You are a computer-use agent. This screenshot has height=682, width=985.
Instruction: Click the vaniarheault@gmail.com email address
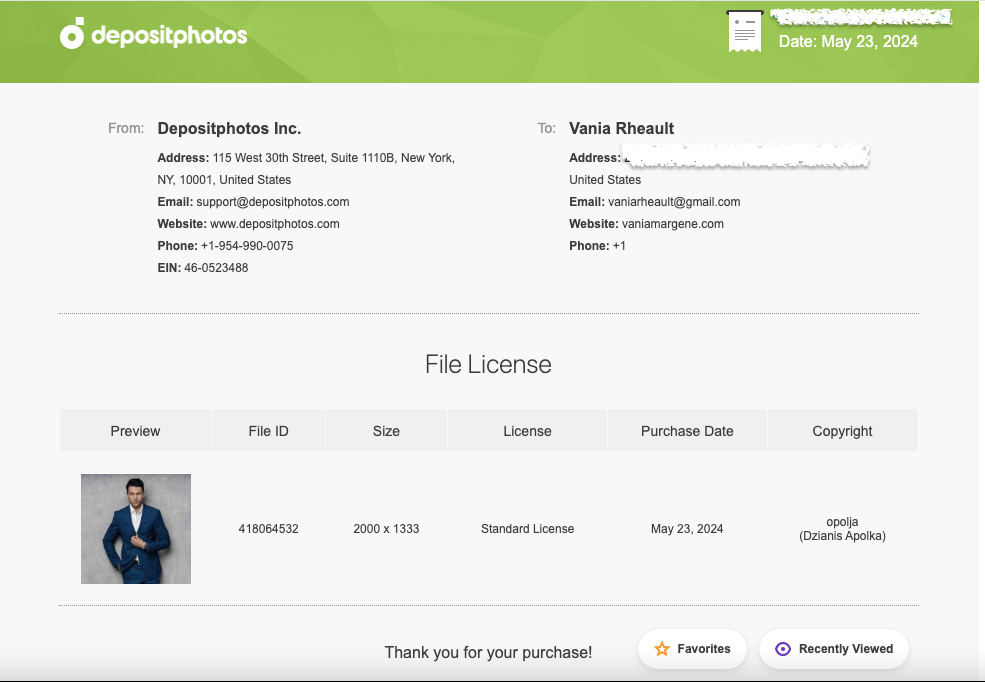click(674, 202)
